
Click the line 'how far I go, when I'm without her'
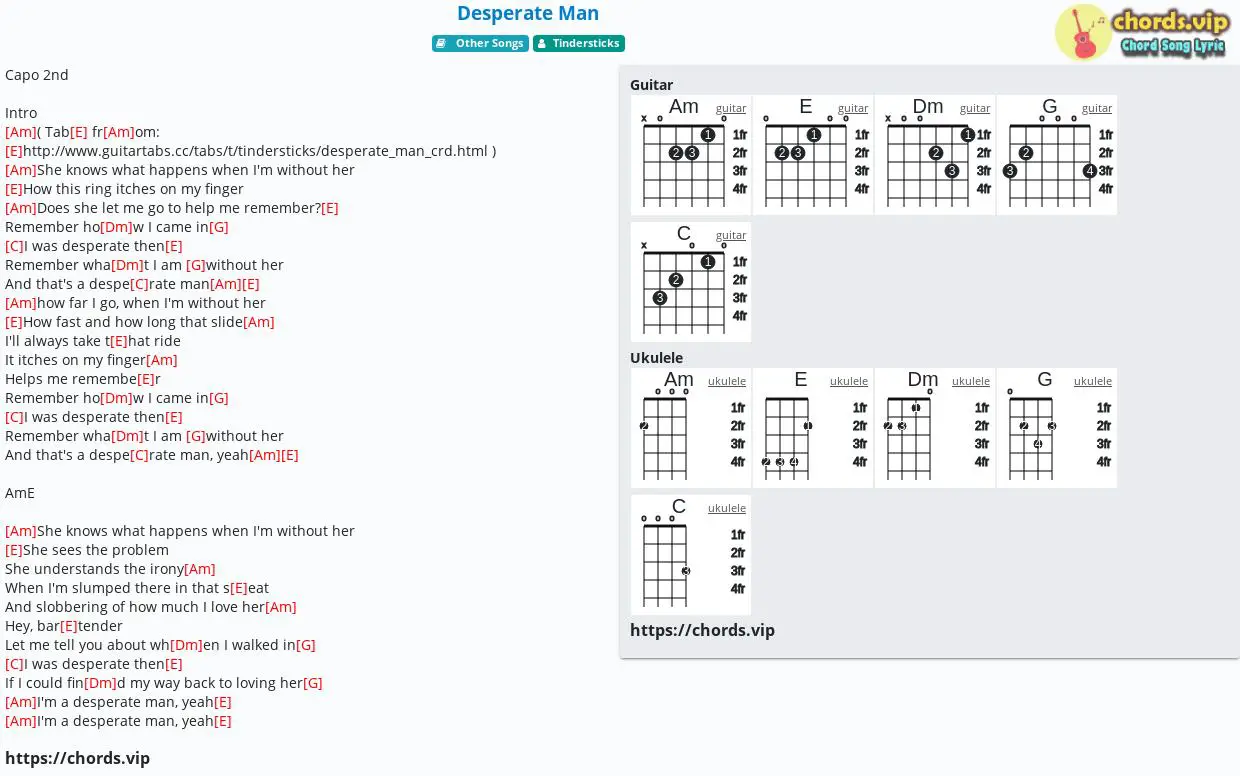135,303
